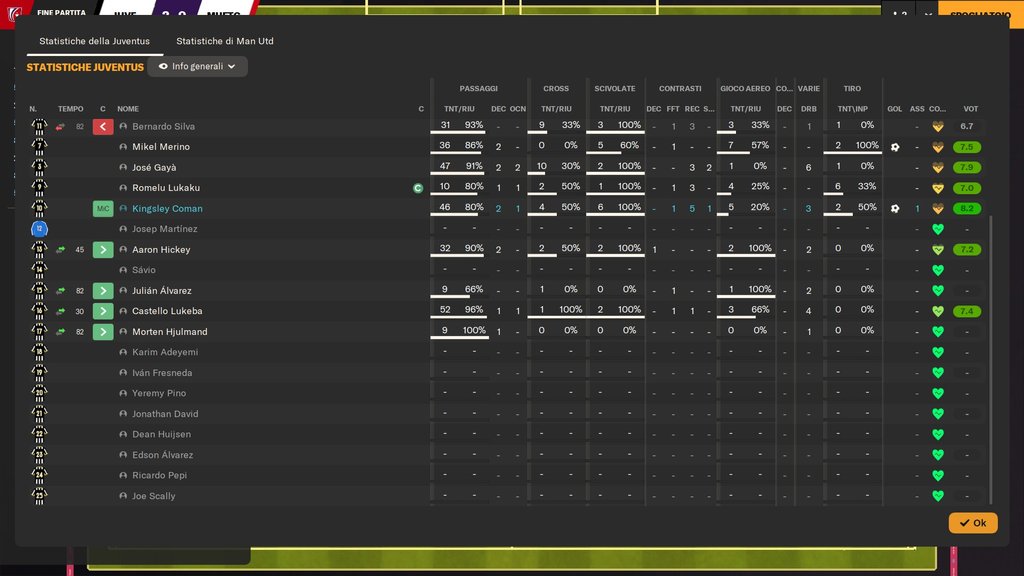Open José Gayà's player profile
Screen dimensions: 1024x576
coord(154,167)
